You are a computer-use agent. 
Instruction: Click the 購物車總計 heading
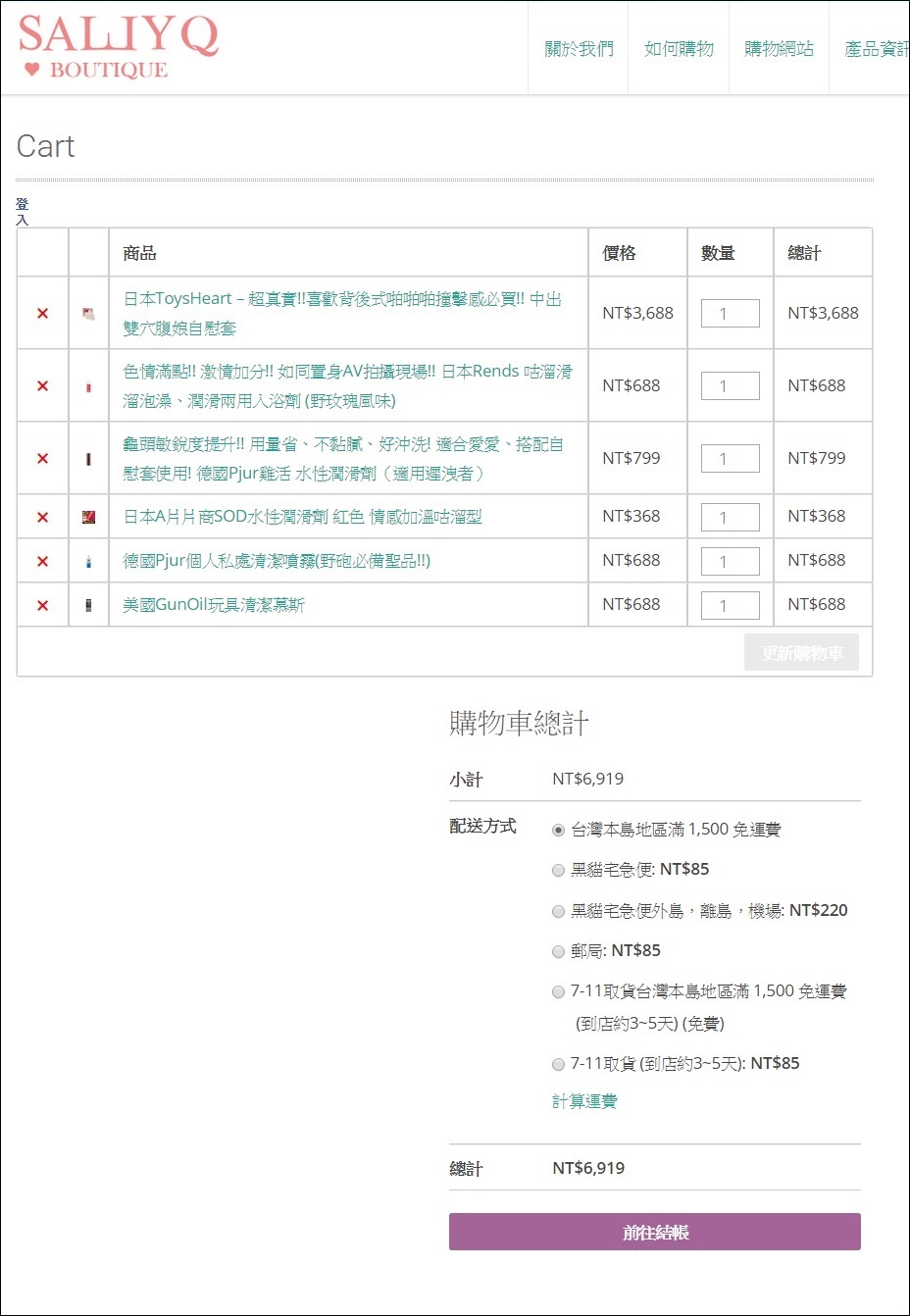coord(519,723)
